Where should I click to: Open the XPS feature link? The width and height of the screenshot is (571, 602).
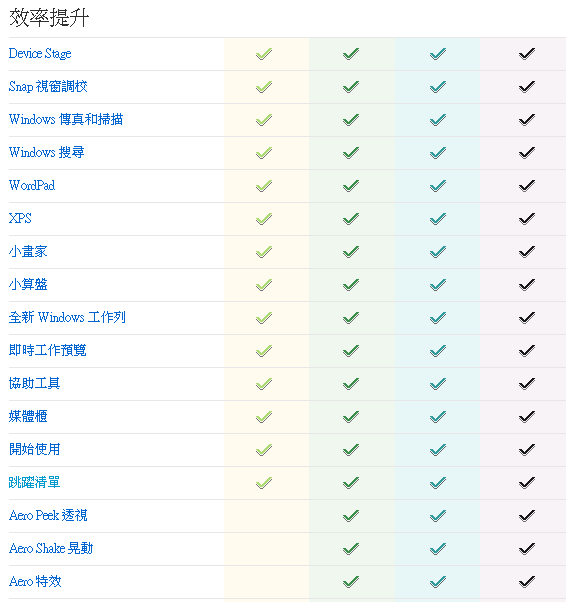20,218
